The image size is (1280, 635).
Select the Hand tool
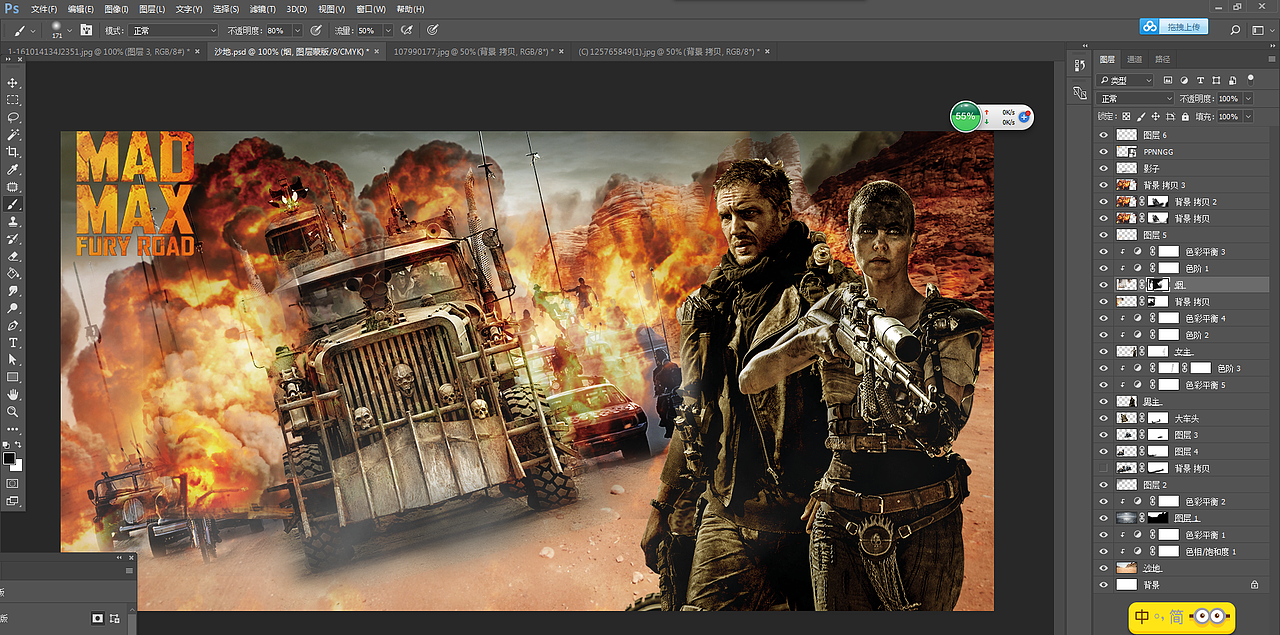click(13, 394)
